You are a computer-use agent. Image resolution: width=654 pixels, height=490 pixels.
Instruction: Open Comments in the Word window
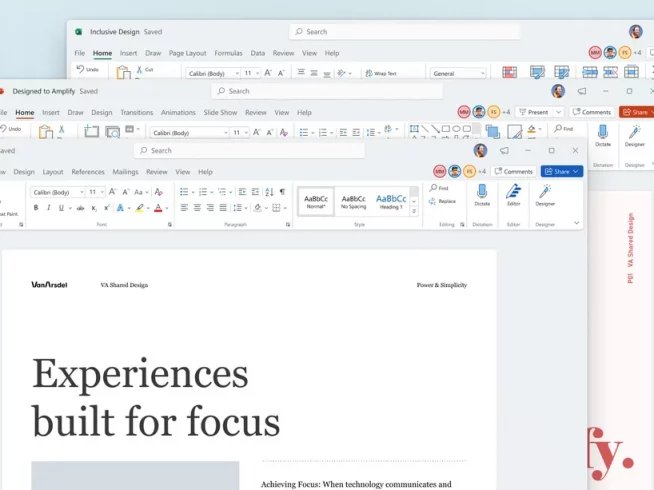click(513, 171)
